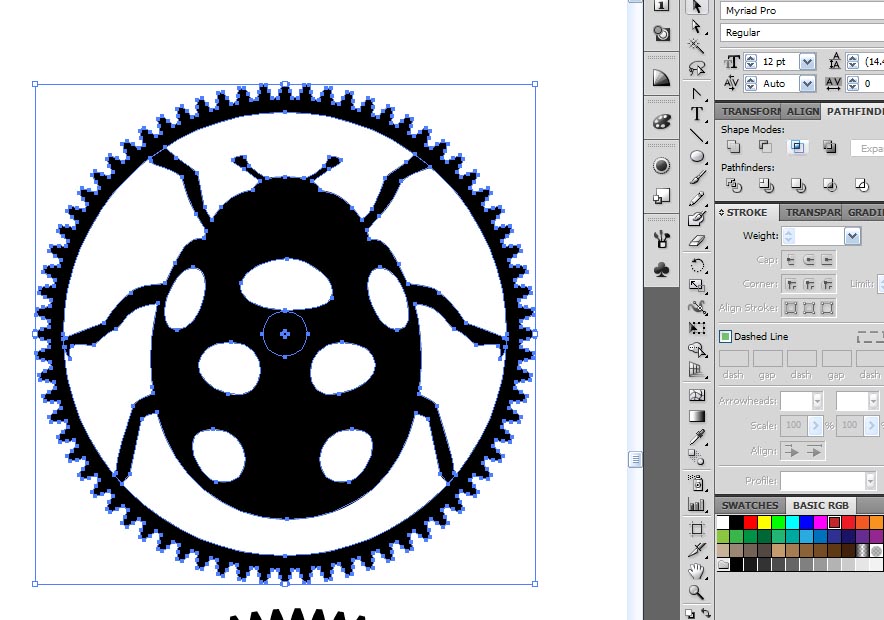Open the stroke Weight dropdown
Screen dimensions: 884x620
[x=852, y=236]
